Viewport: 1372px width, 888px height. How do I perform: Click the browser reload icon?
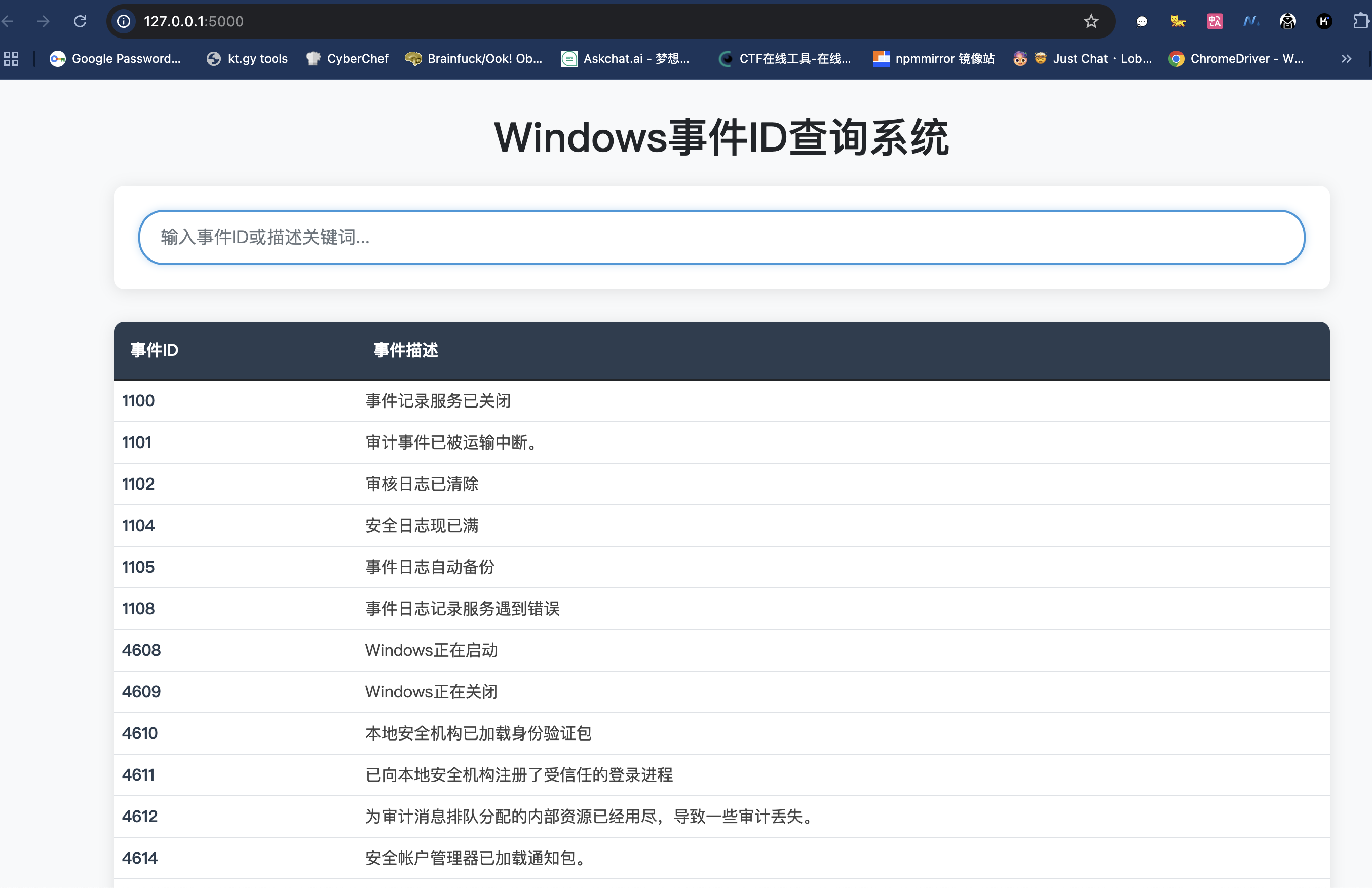point(80,21)
